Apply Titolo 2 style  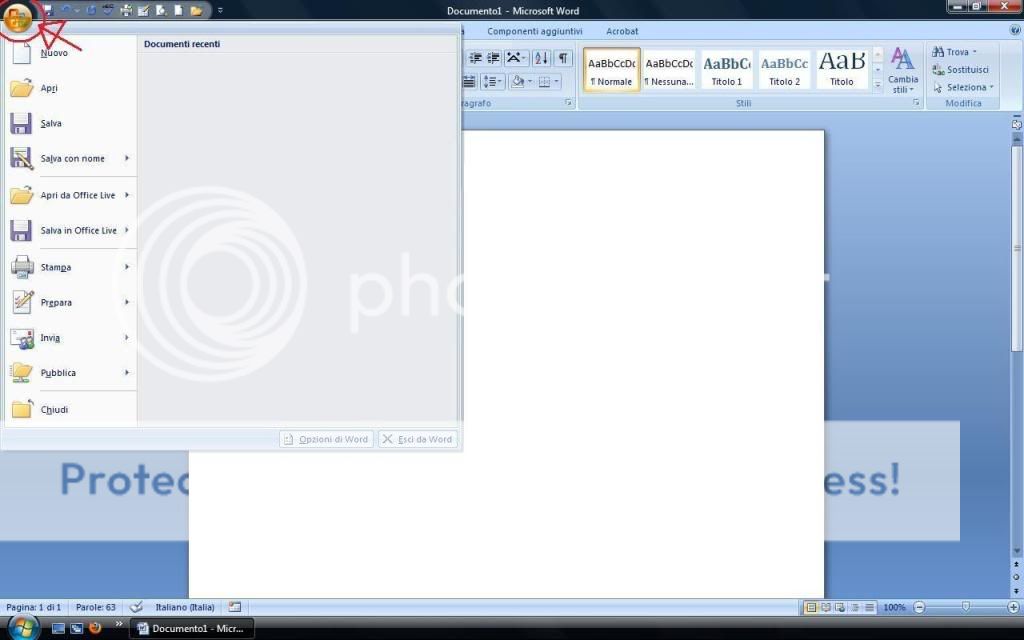click(784, 70)
